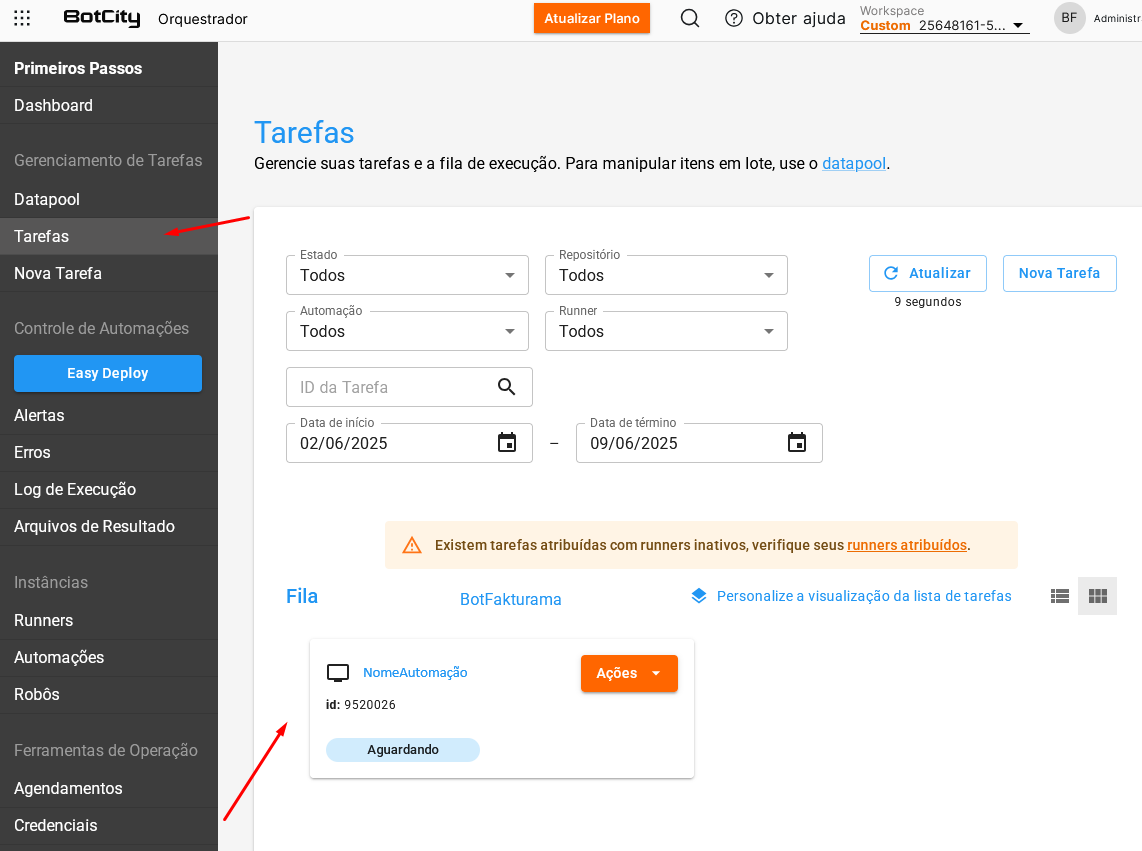The width and height of the screenshot is (1142, 851).
Task: Click the Atualizar refresh button
Action: 928,273
